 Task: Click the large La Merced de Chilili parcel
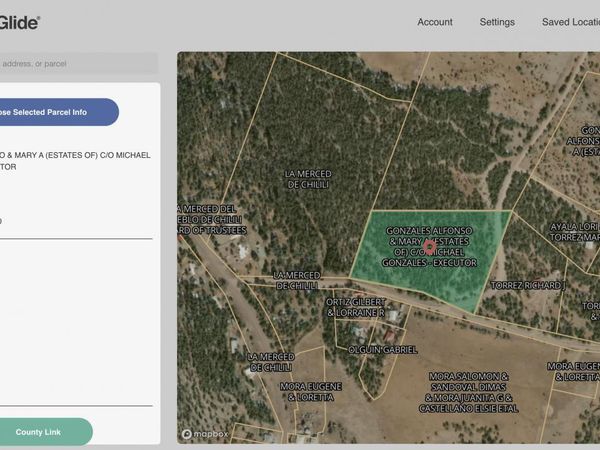(308, 180)
